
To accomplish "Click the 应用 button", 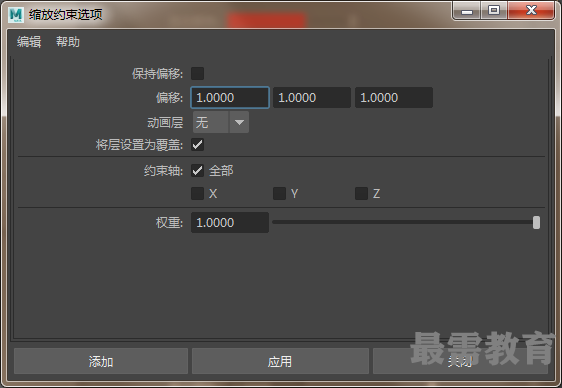I will click(x=280, y=361).
